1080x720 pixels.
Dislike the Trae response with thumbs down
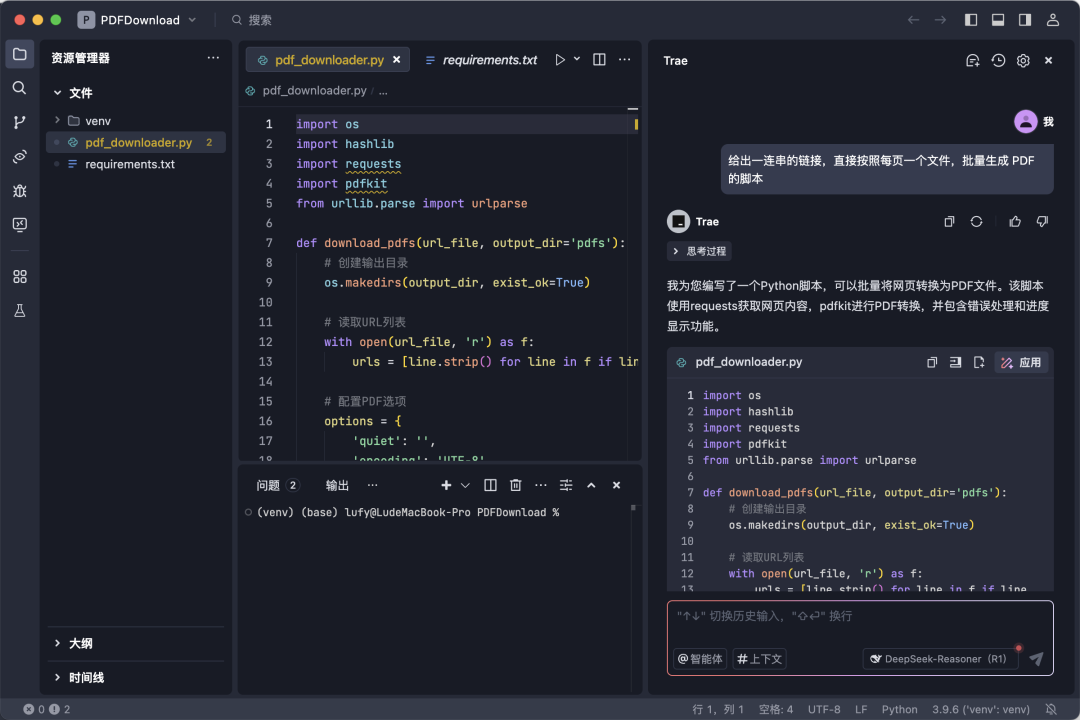(x=1042, y=222)
